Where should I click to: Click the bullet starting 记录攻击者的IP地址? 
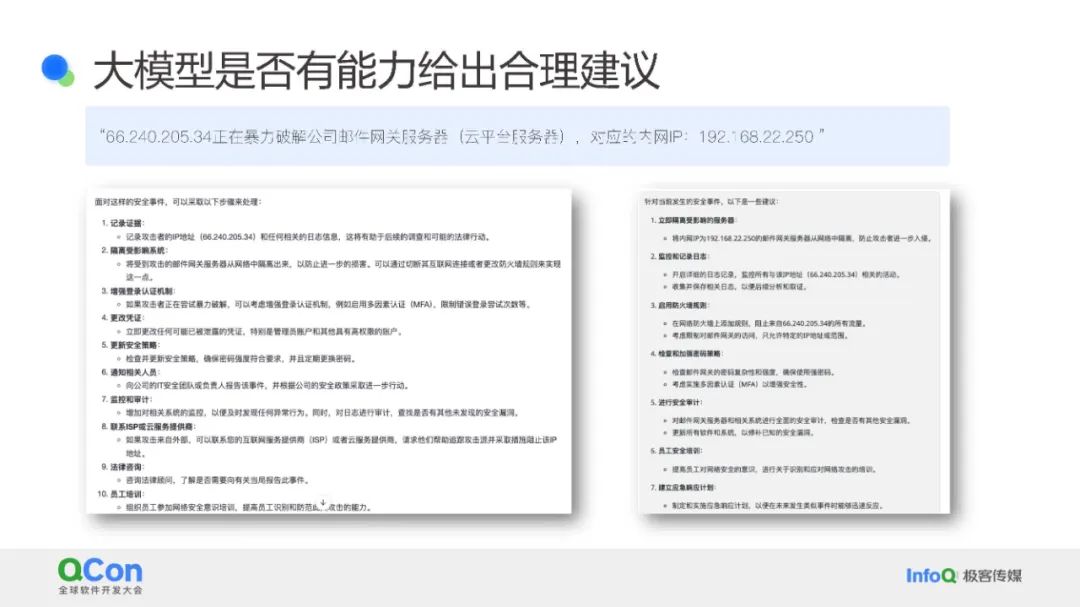pyautogui.click(x=309, y=236)
